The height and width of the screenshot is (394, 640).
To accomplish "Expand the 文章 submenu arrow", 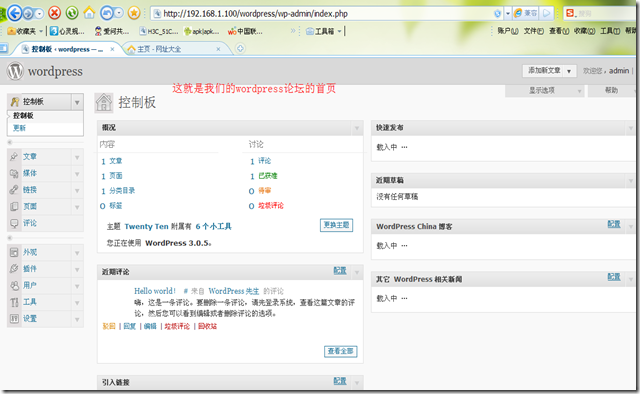I will [x=77, y=157].
